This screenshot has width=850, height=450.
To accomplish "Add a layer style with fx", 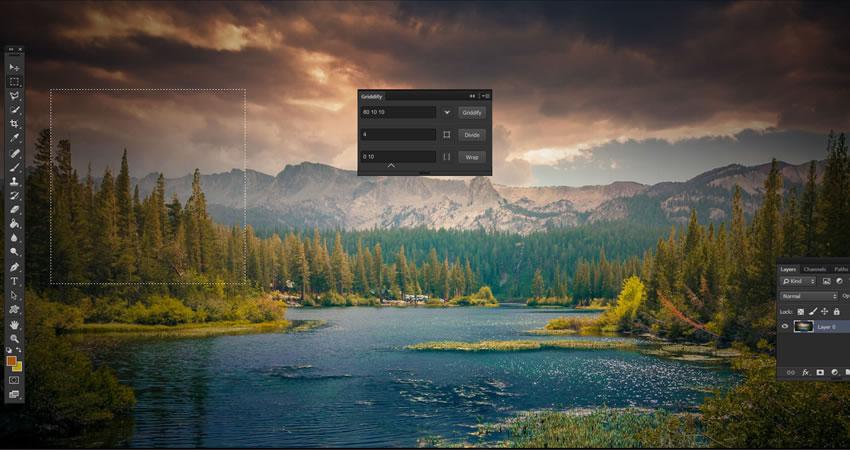I will pyautogui.click(x=806, y=372).
